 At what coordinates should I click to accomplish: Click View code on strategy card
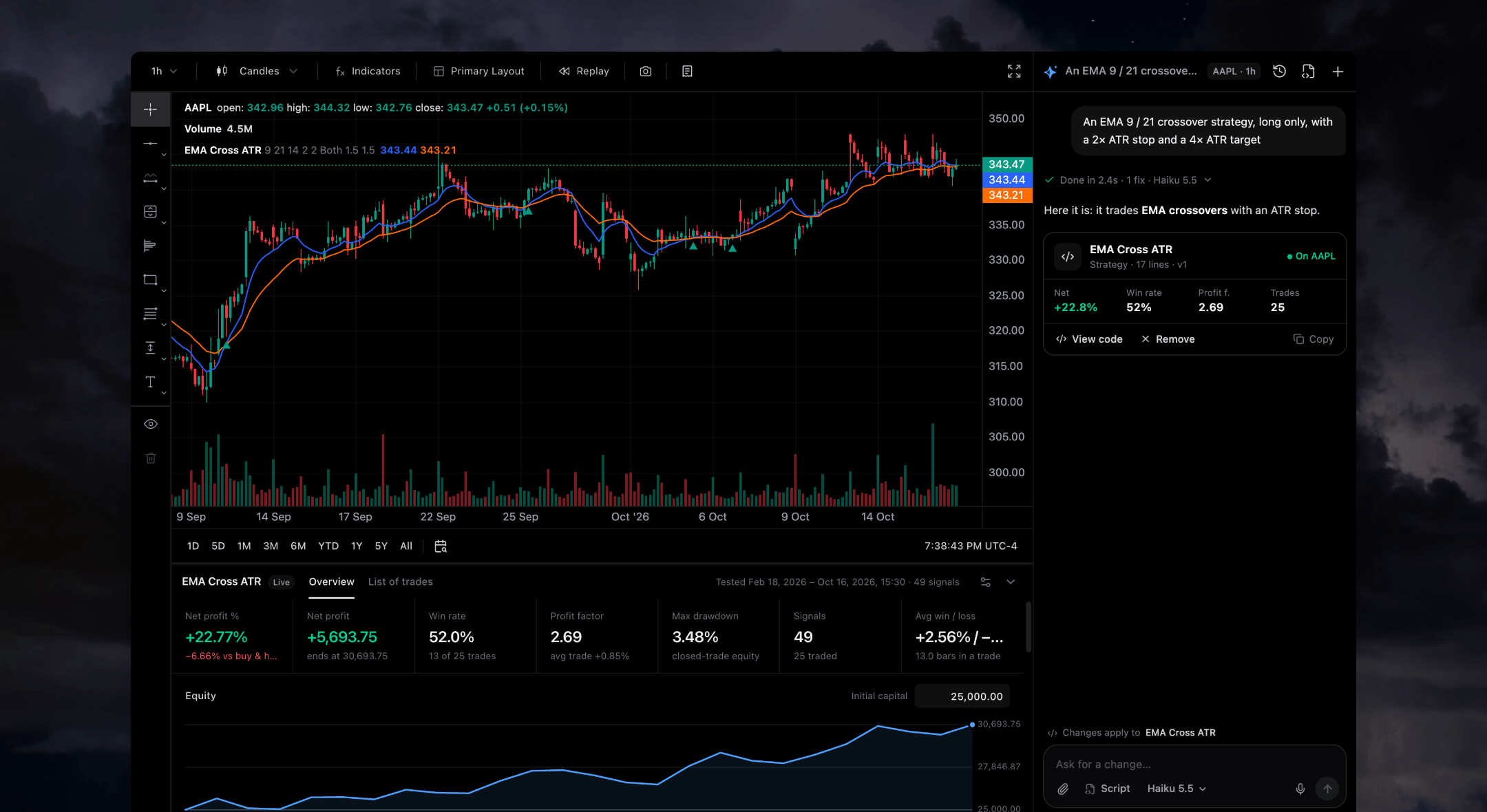1089,339
